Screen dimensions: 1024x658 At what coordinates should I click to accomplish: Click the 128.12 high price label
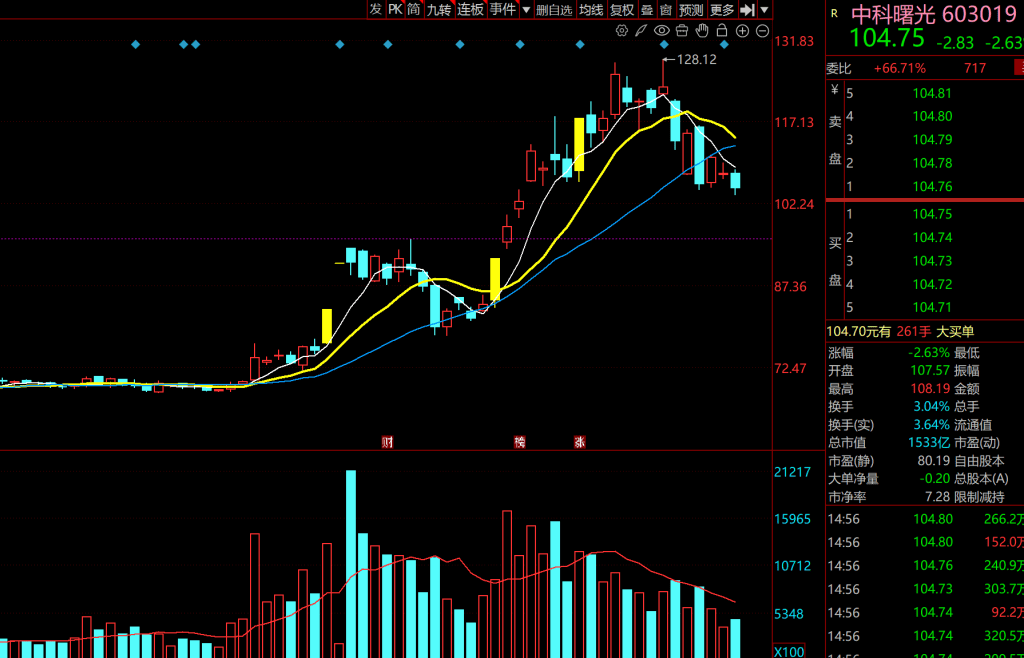click(697, 60)
